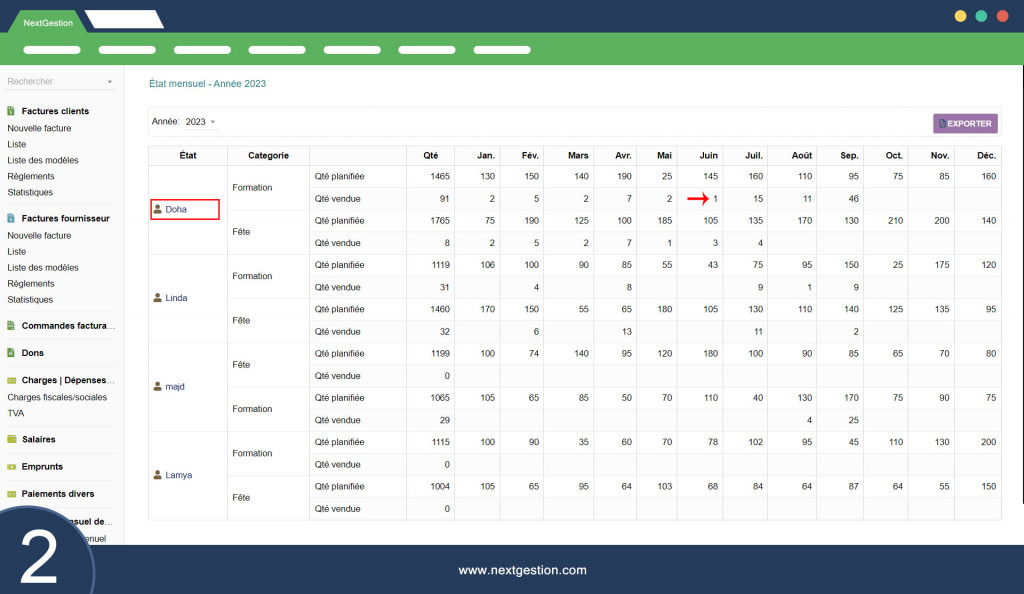Select the Salaires icon in sidebar
Screen dimensions: 1024x594
(11, 439)
